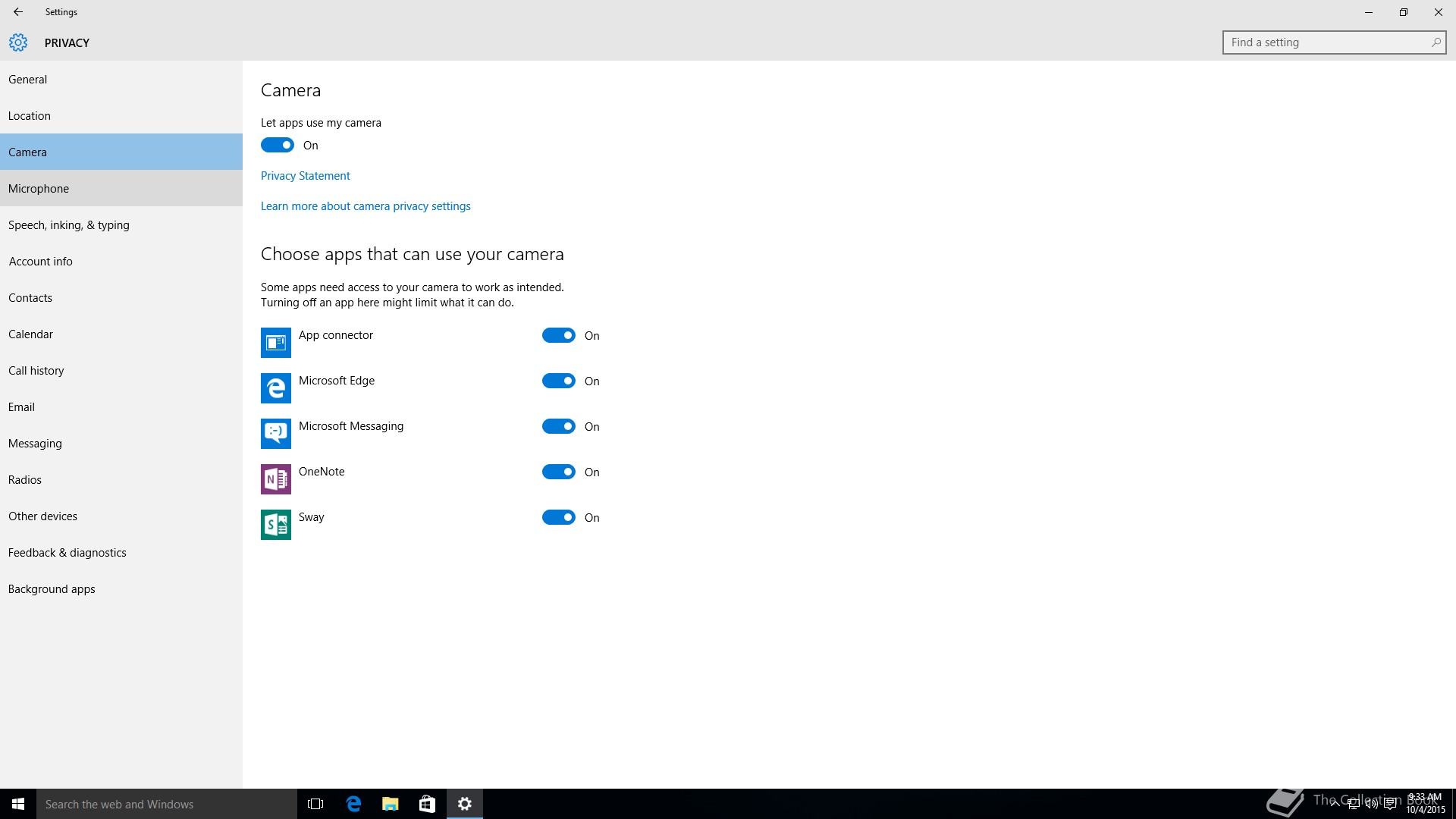Click Learn more about camera privacy settings
The image size is (1456, 819).
(366, 206)
